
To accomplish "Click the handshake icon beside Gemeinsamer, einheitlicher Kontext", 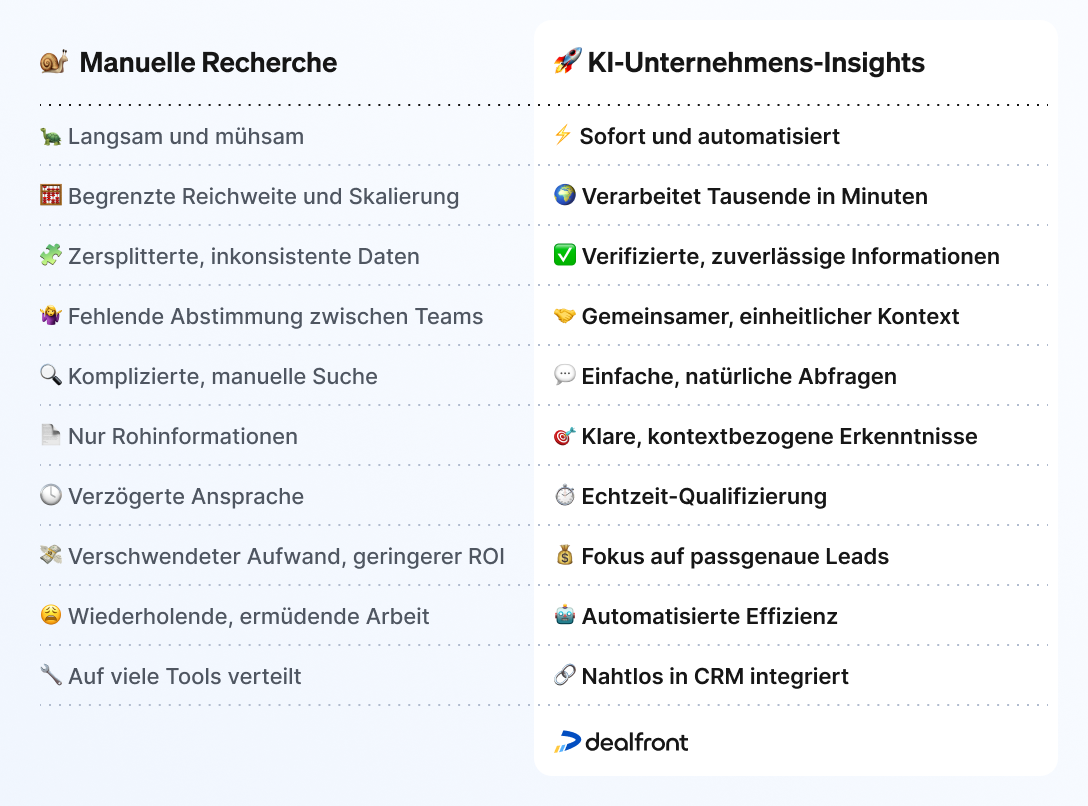I will click(565, 316).
